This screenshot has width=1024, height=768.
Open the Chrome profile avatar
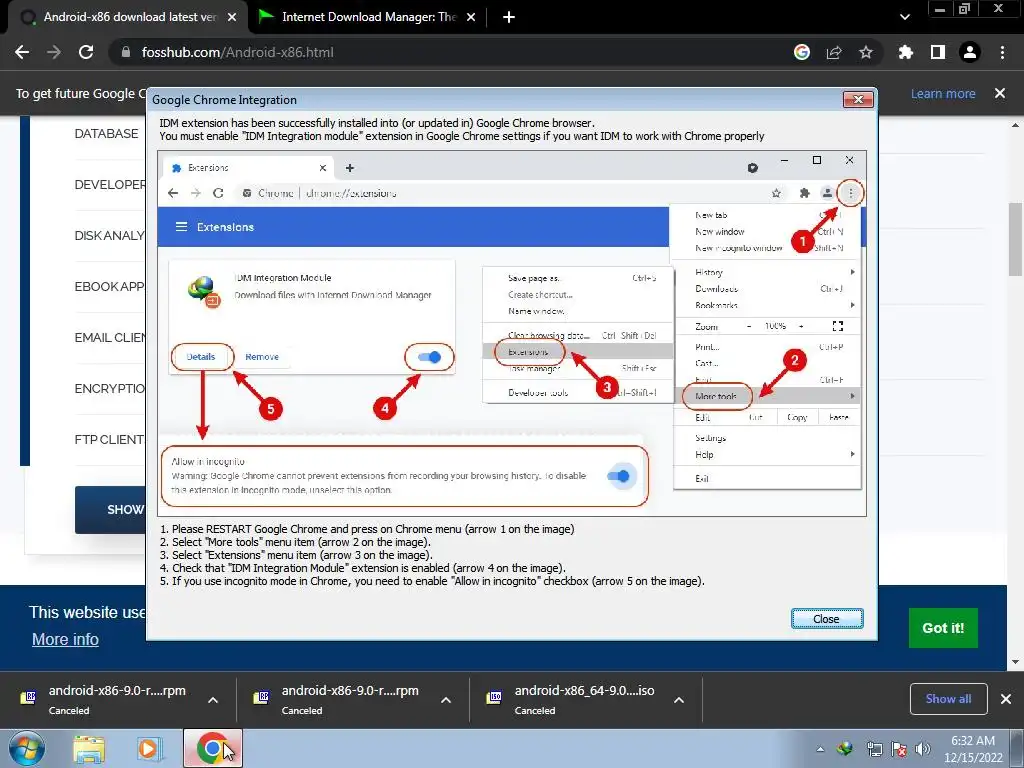click(x=970, y=52)
